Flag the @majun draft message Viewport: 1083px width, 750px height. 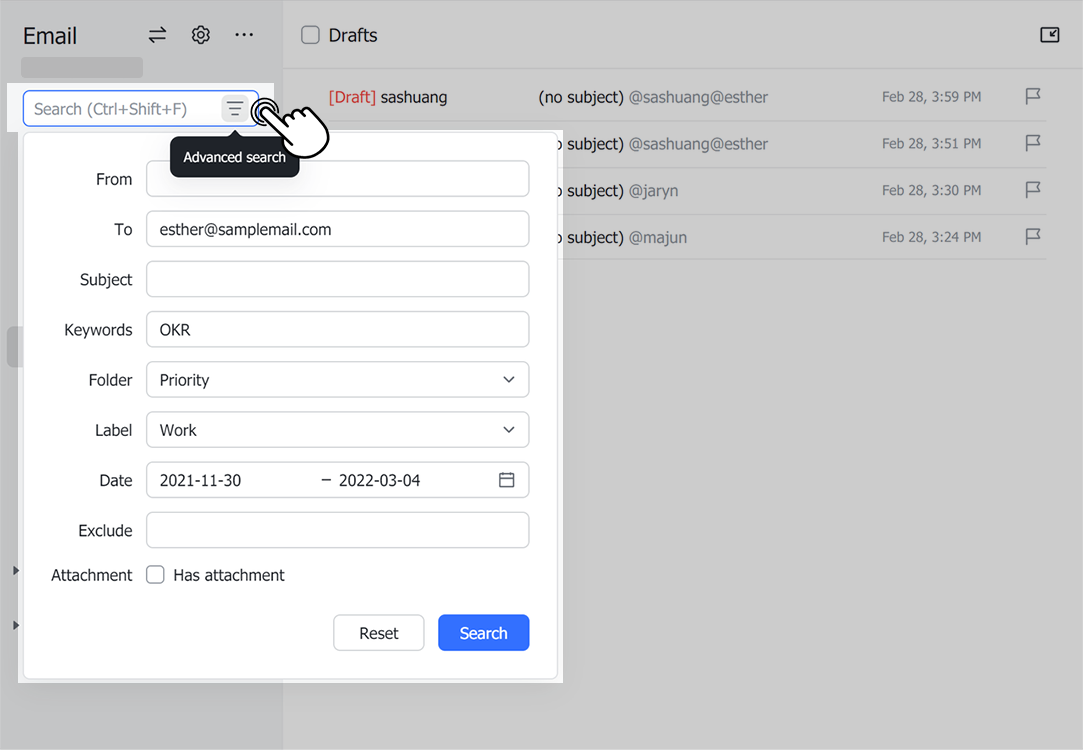(x=1033, y=237)
